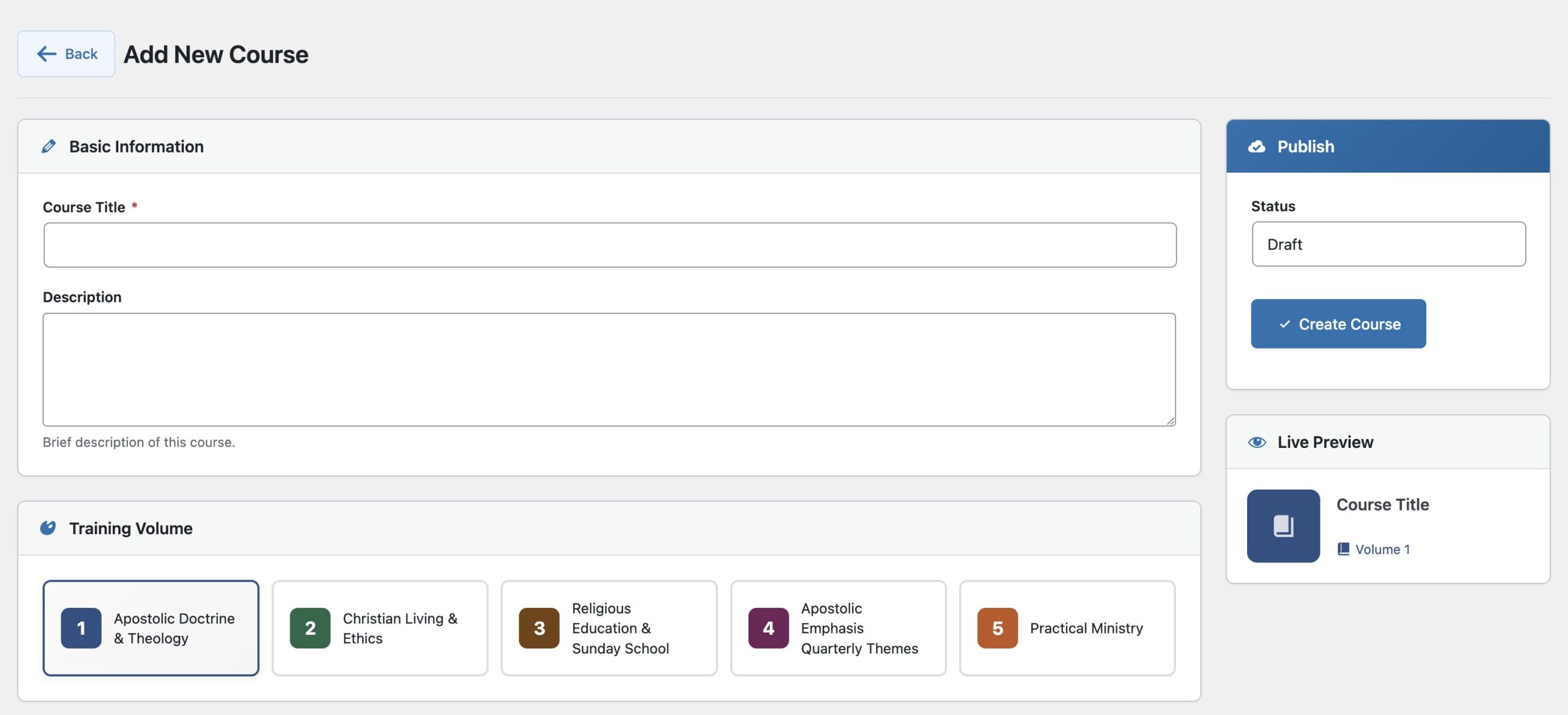Select Christian Living & Ethics volume
The height and width of the screenshot is (715, 1568).
pos(380,628)
